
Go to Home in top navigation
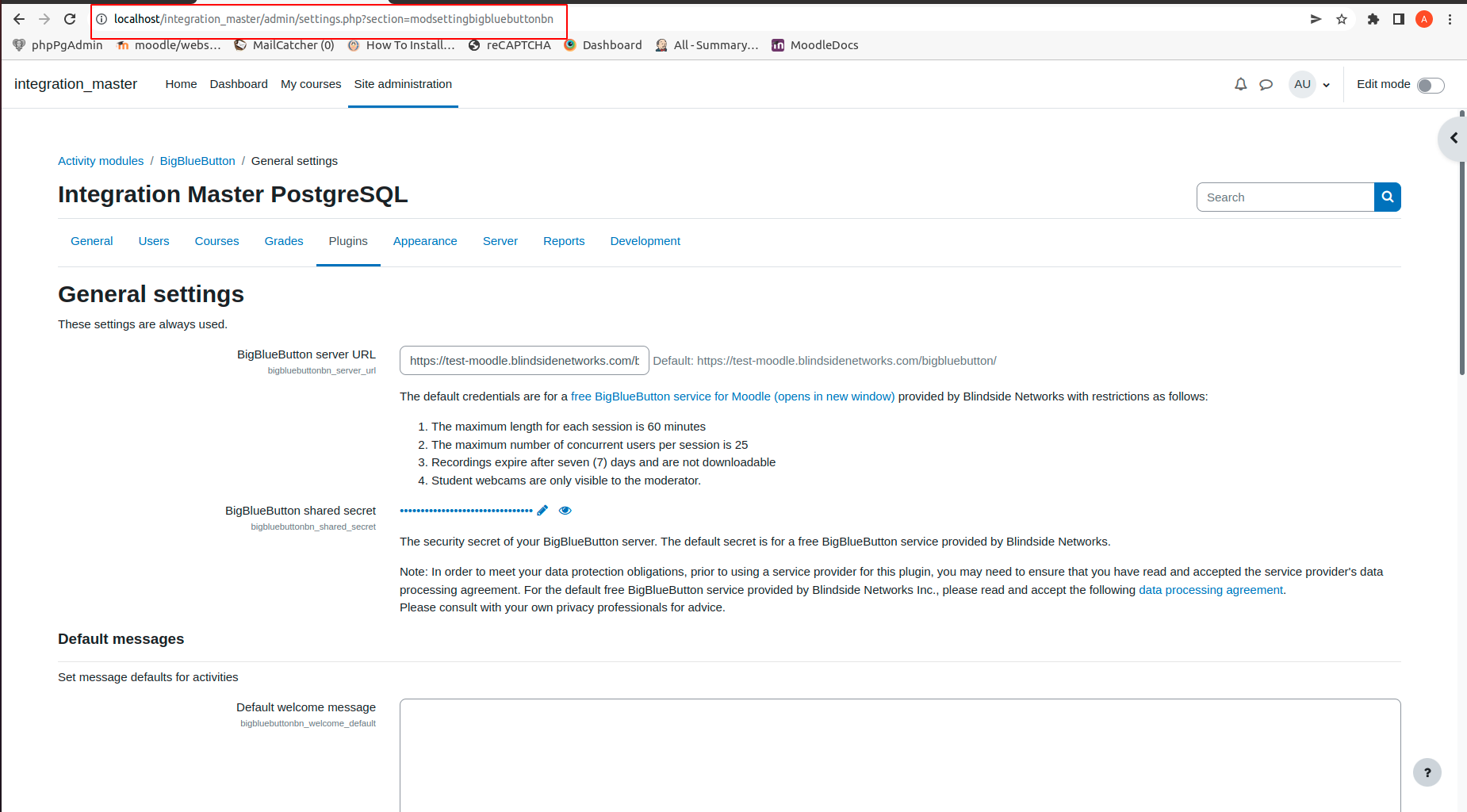click(x=181, y=84)
